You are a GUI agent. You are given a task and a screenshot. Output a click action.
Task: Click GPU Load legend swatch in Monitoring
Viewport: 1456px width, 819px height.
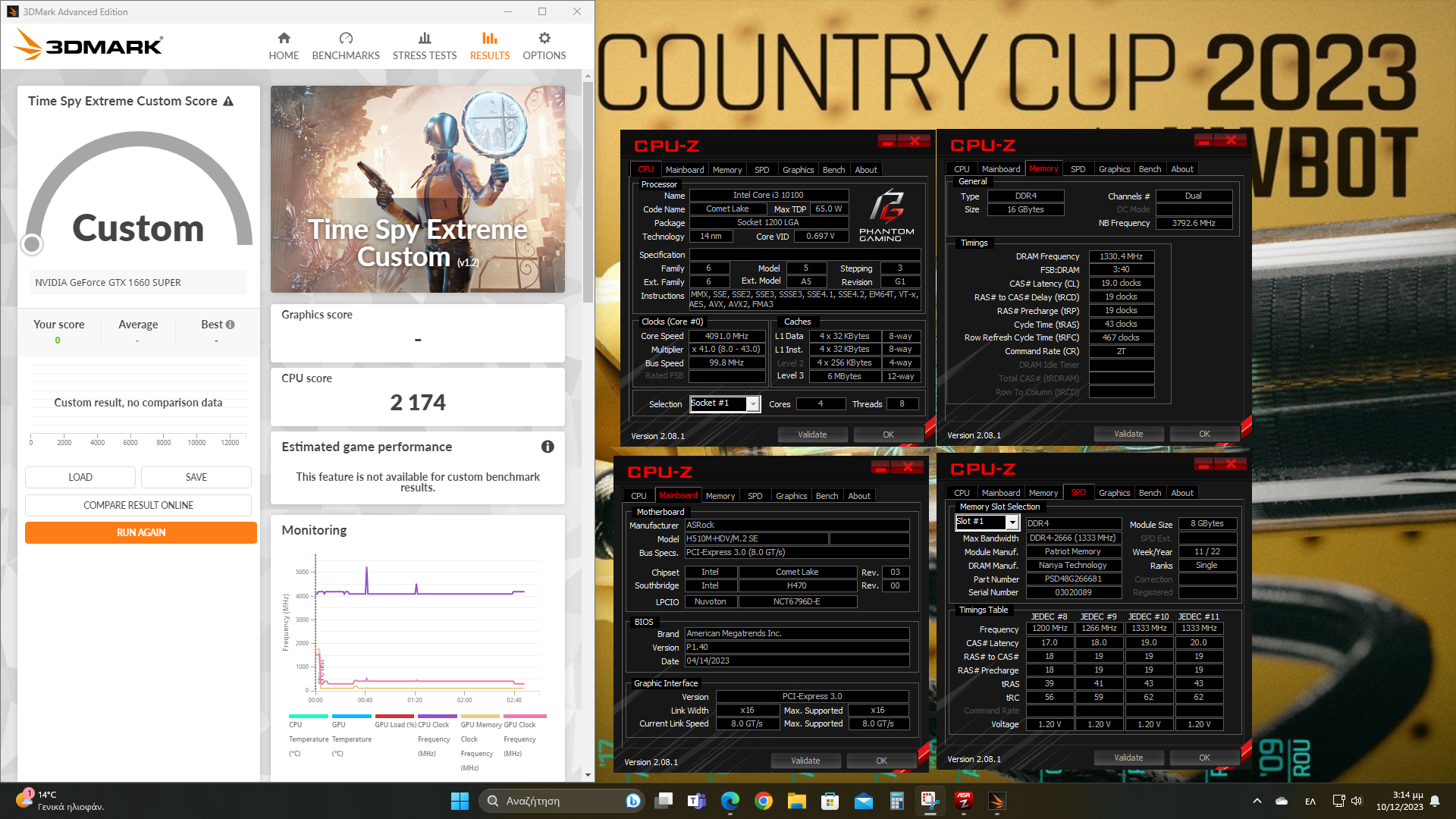coord(394,716)
